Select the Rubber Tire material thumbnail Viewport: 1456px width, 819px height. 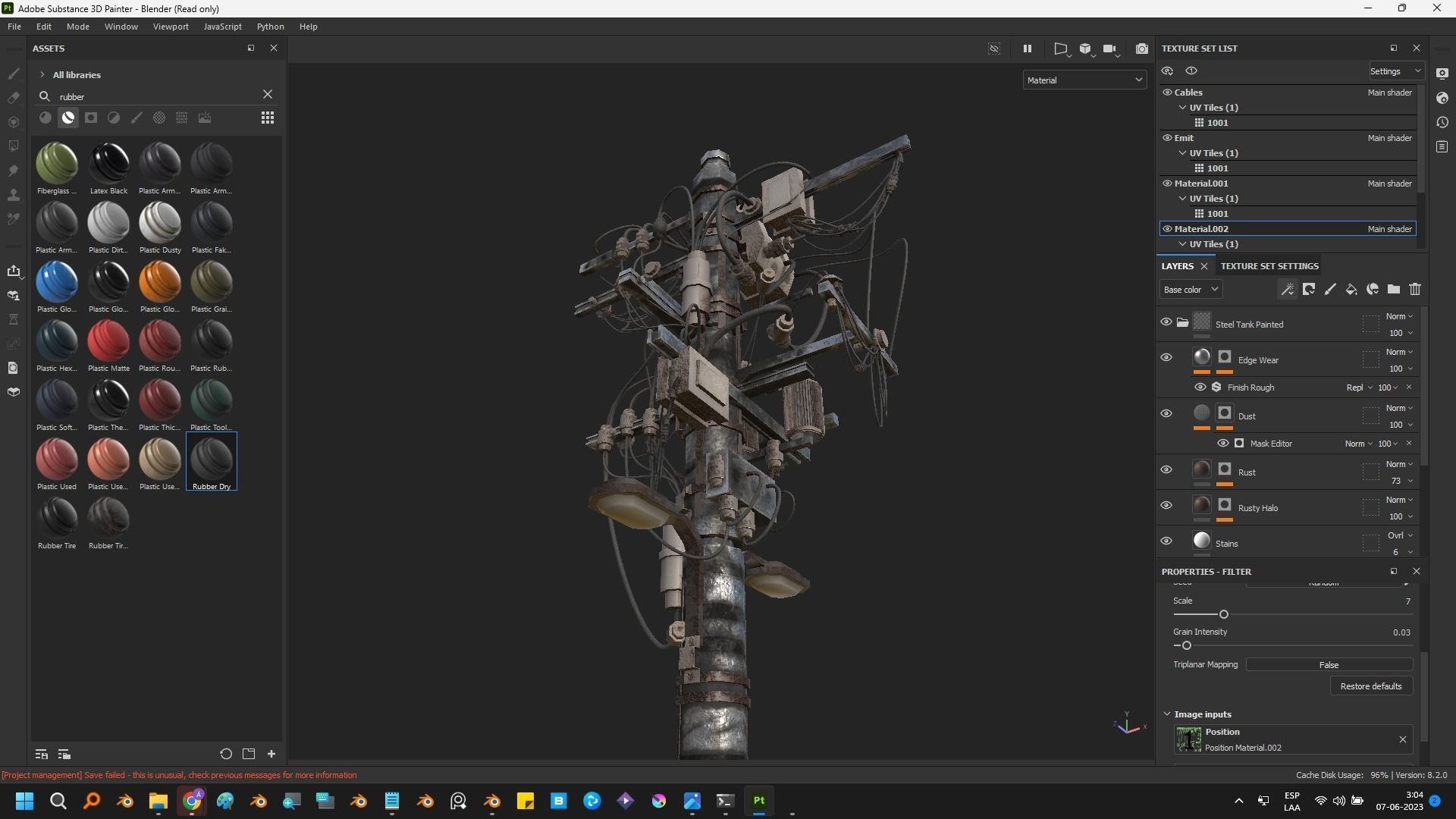tap(57, 519)
